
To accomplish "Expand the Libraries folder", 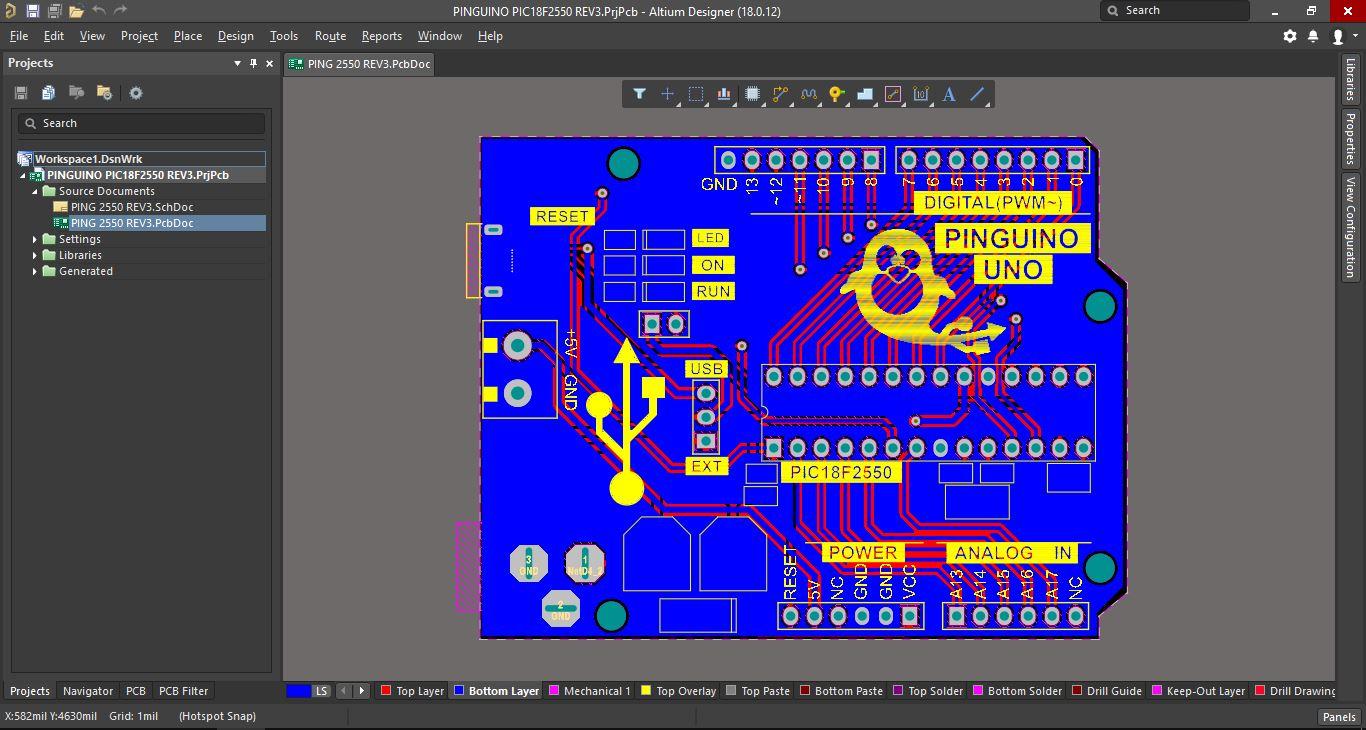I will tap(35, 255).
